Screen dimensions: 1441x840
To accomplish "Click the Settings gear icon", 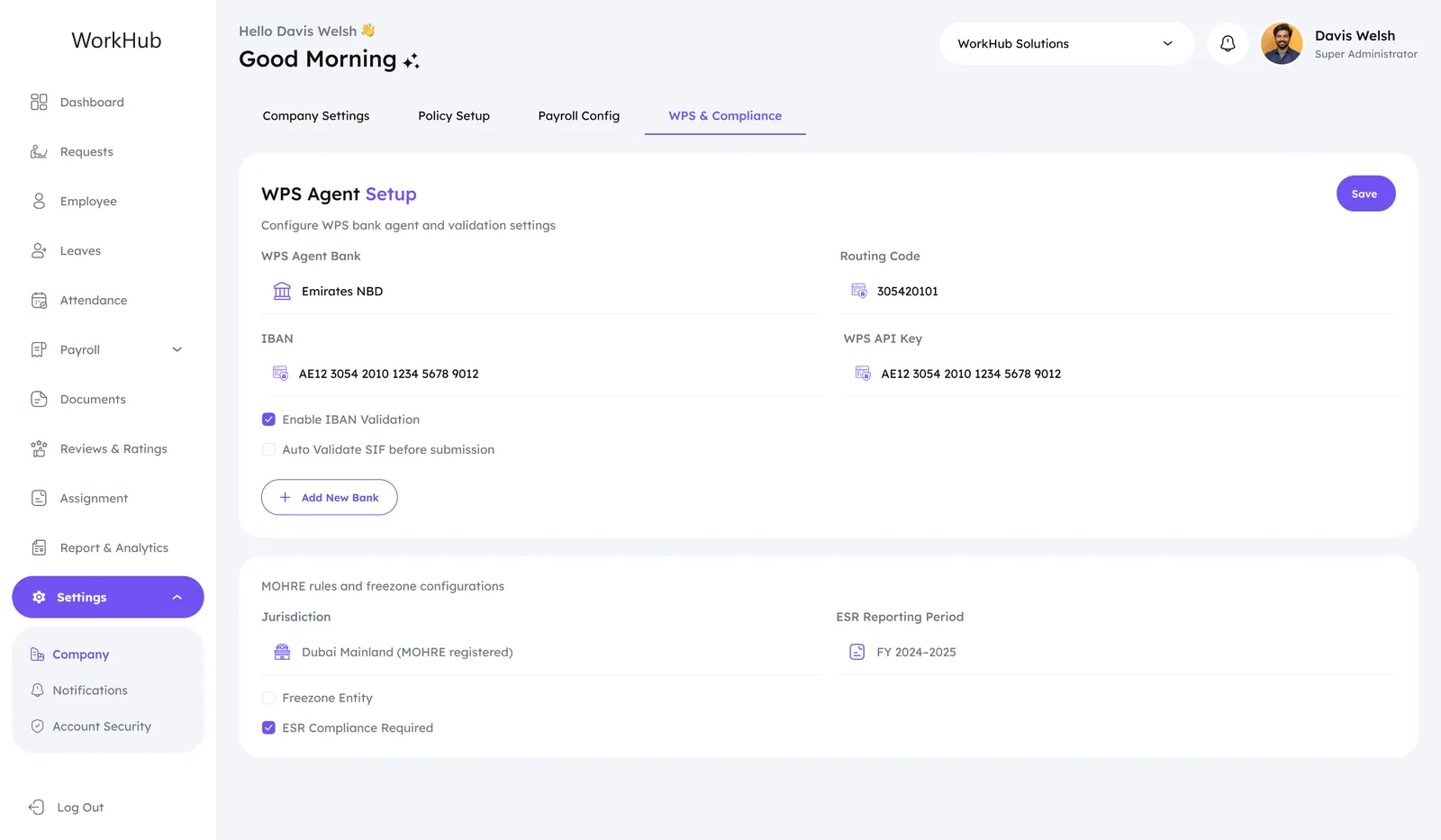I will 39,597.
